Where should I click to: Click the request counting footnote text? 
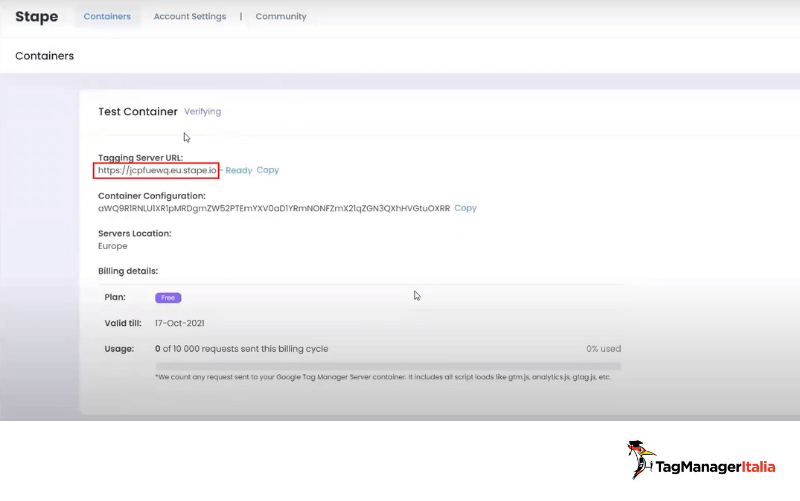(x=383, y=377)
